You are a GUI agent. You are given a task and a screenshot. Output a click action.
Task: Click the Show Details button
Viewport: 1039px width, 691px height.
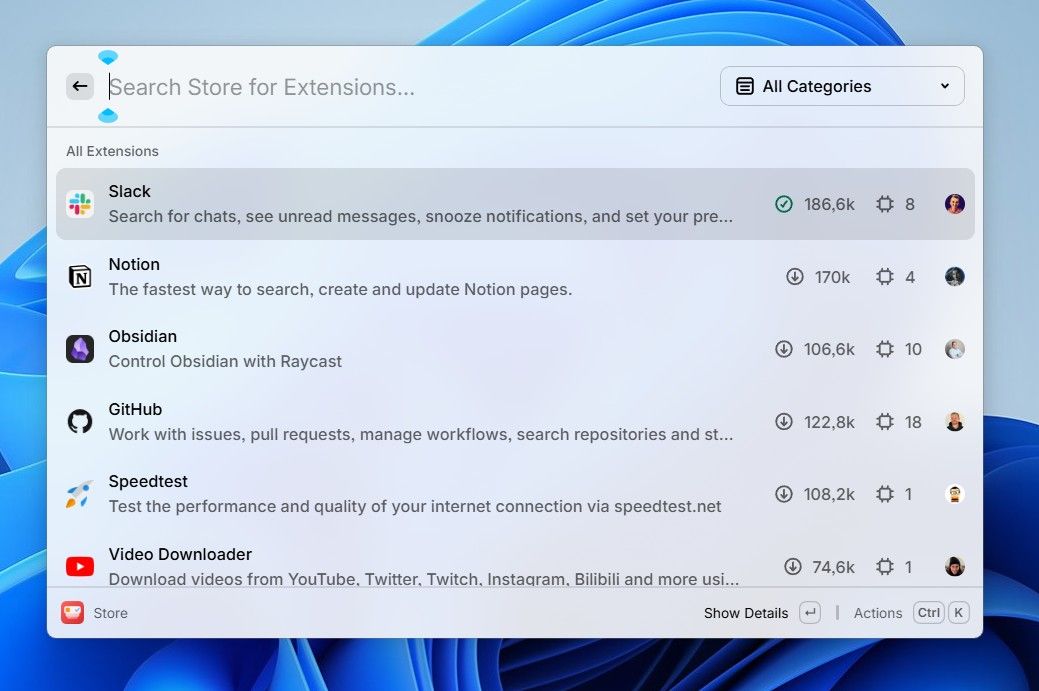[x=745, y=612]
